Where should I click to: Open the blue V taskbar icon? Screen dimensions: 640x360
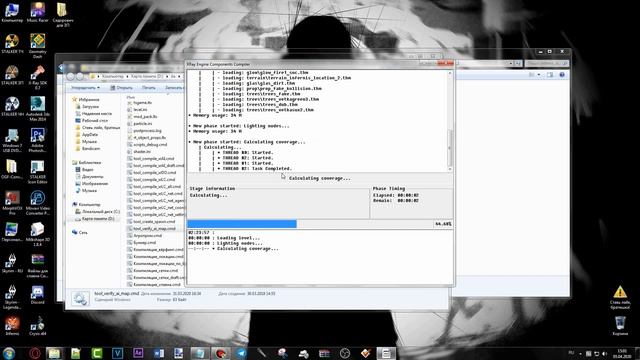pos(118,353)
